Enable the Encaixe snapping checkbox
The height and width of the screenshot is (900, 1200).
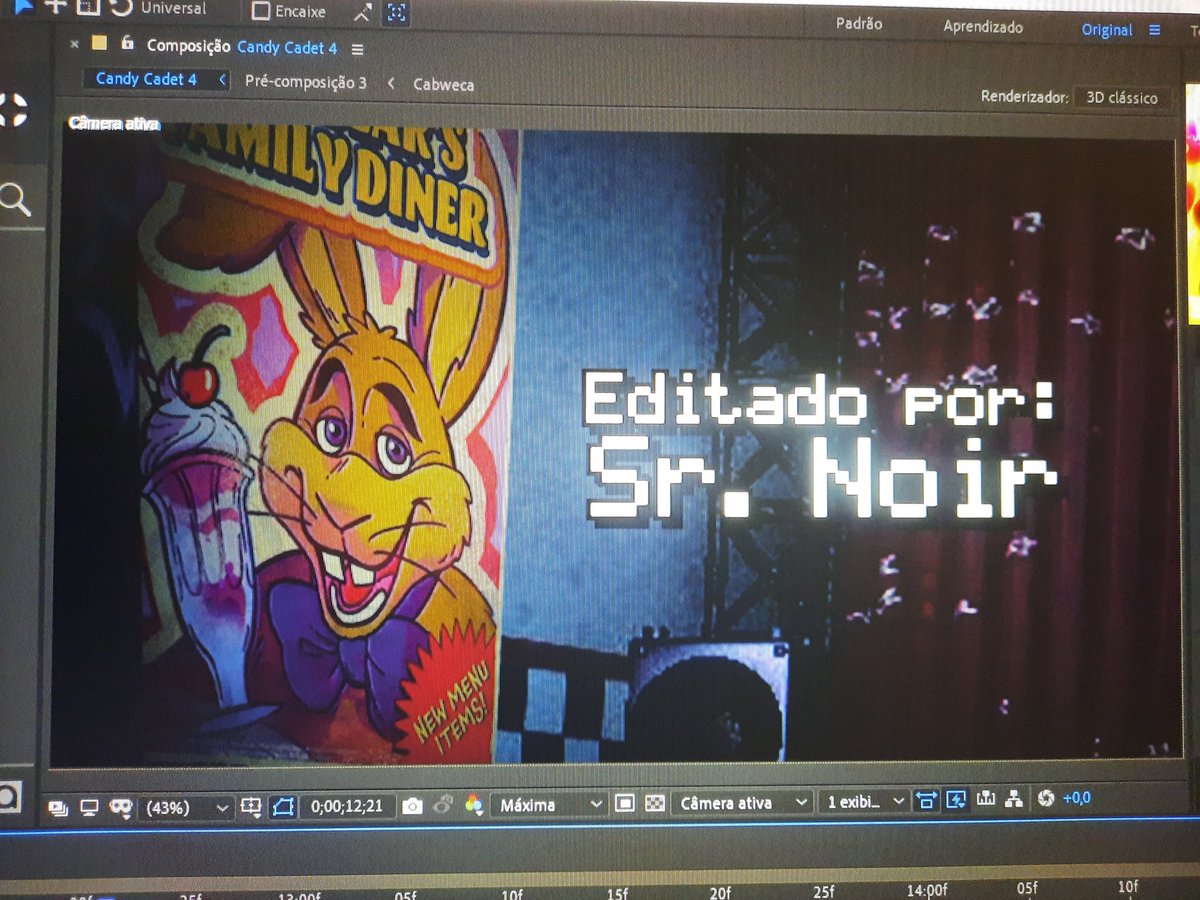click(x=261, y=12)
